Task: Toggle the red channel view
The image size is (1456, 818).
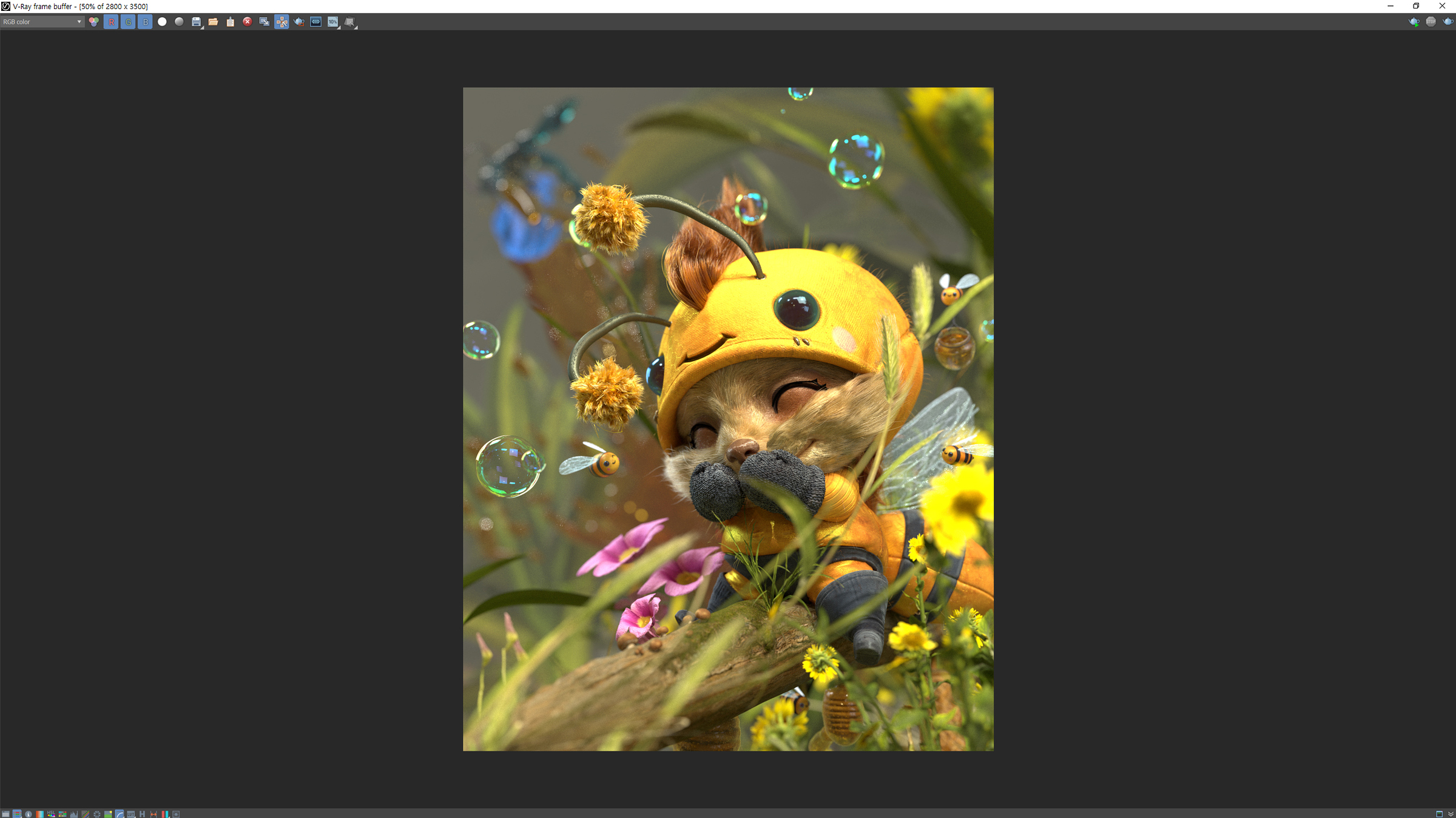Action: click(x=111, y=22)
